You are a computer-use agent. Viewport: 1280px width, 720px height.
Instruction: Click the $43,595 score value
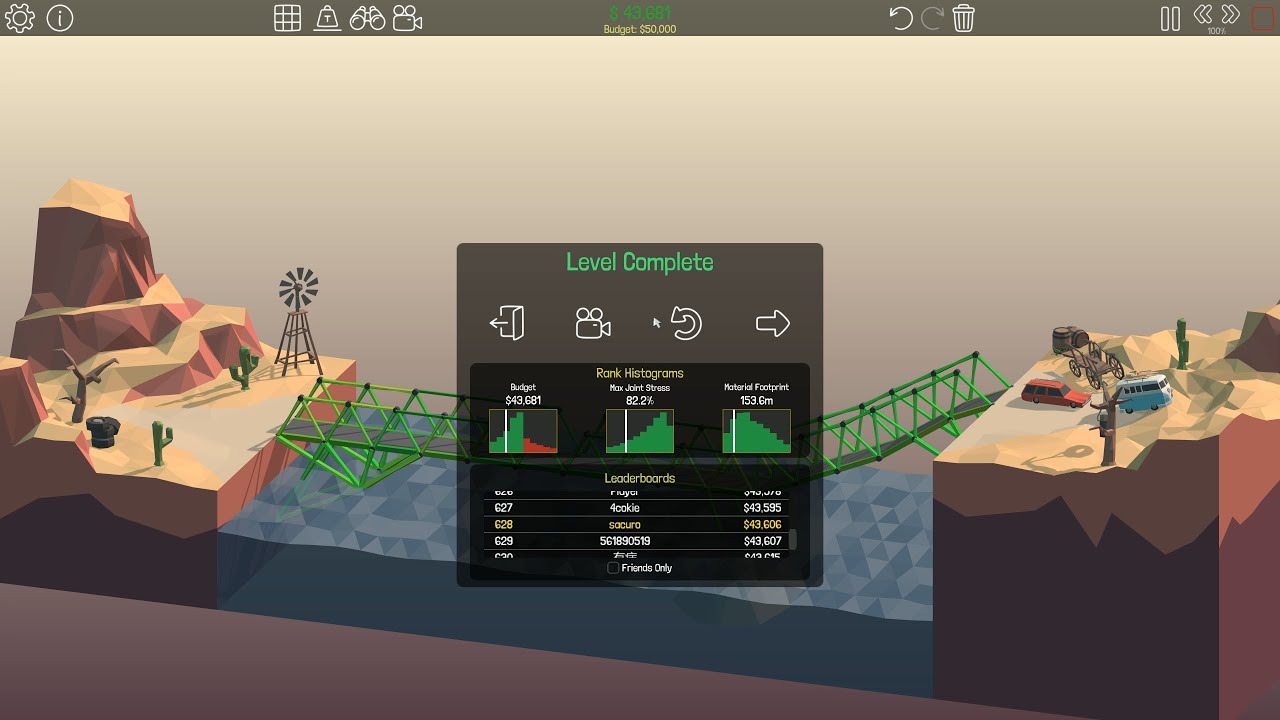(x=763, y=508)
